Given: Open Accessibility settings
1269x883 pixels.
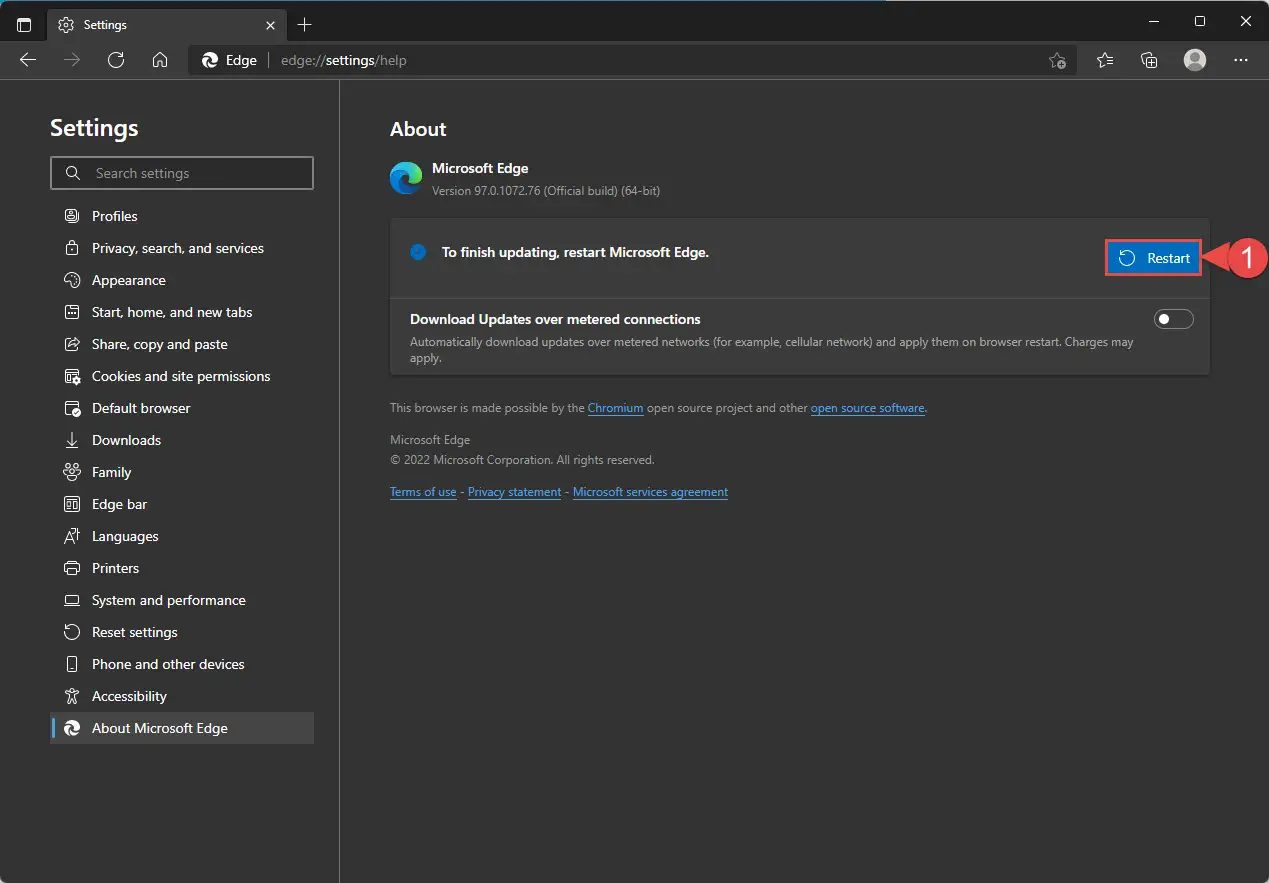Looking at the screenshot, I should click(182, 696).
